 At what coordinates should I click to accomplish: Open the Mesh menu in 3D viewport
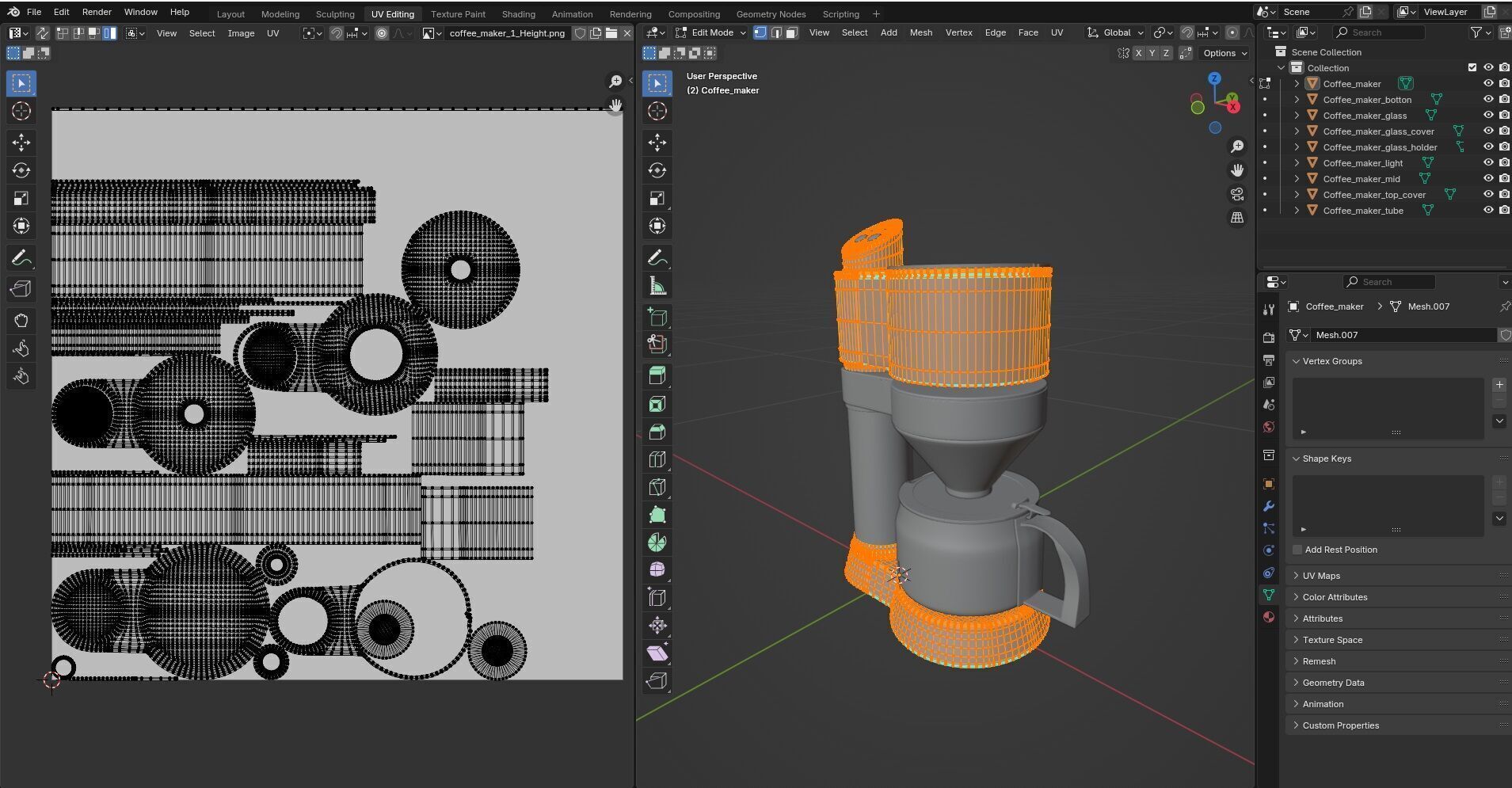(x=920, y=32)
